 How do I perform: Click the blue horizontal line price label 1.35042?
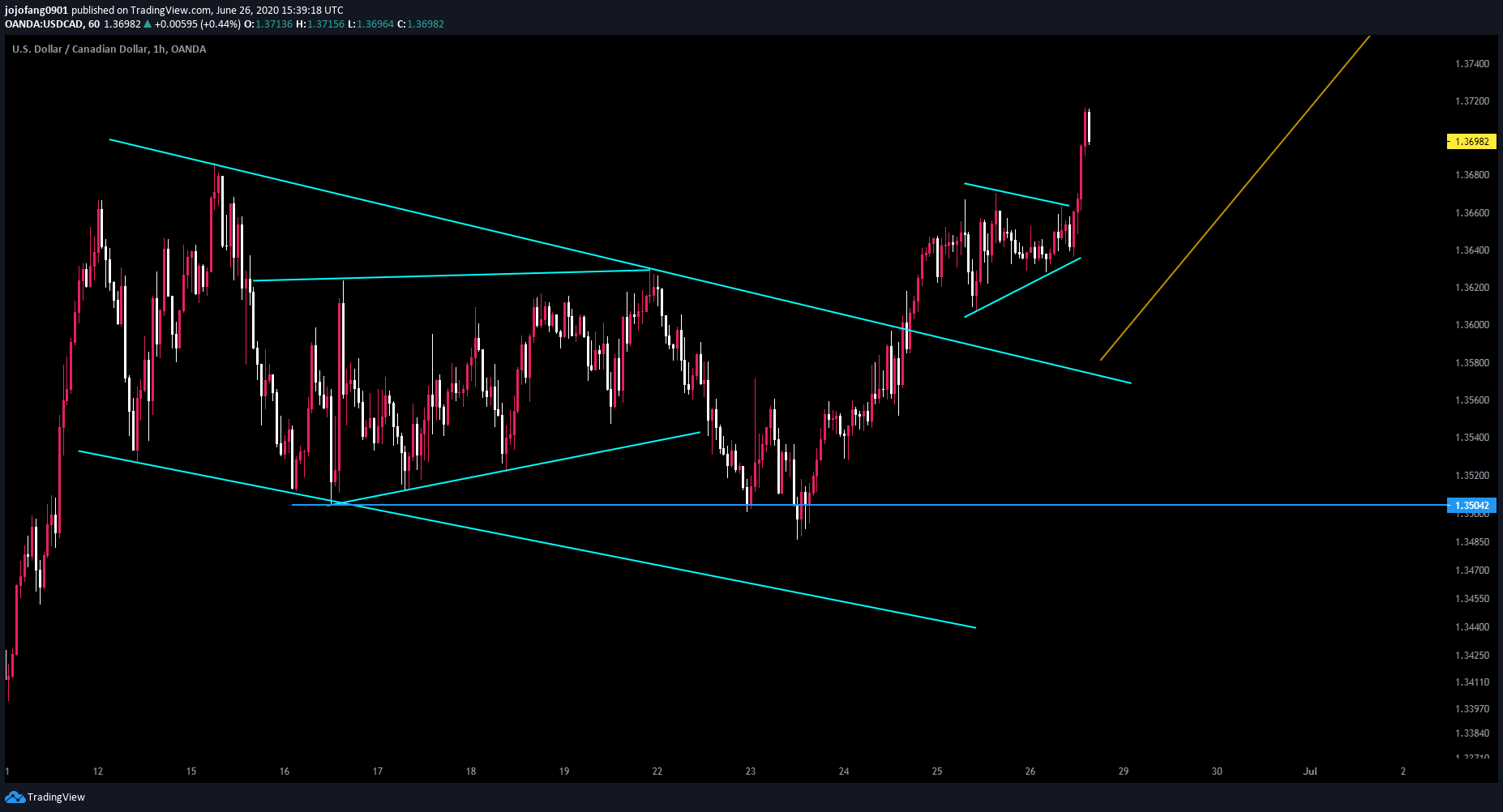(x=1471, y=506)
